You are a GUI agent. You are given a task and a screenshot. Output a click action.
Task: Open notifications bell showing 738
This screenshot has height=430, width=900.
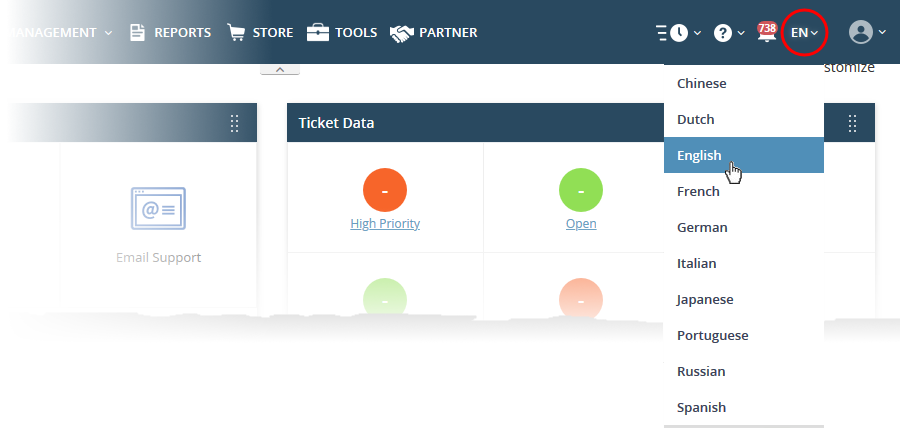pos(767,32)
